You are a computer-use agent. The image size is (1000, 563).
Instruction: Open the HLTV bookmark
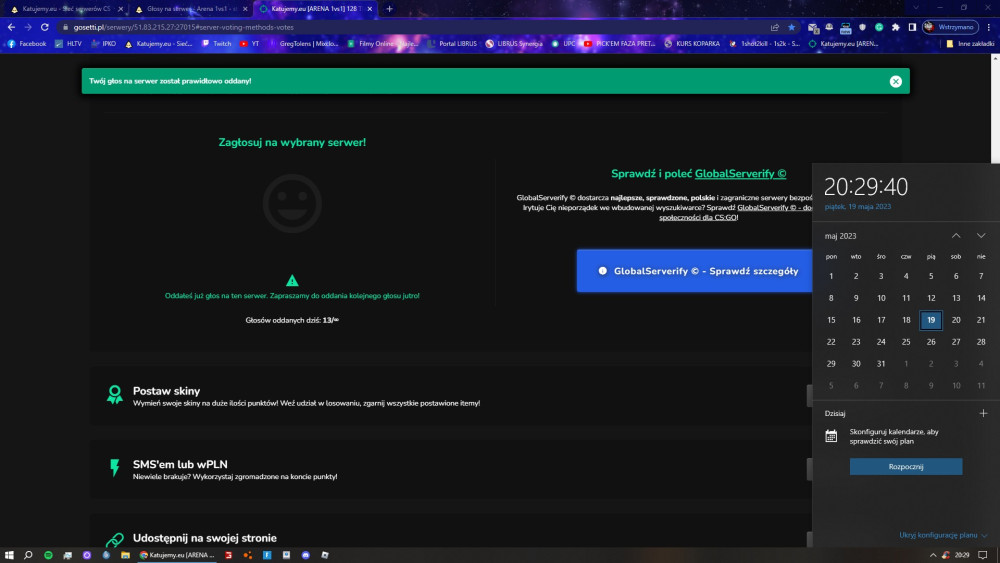coord(68,44)
